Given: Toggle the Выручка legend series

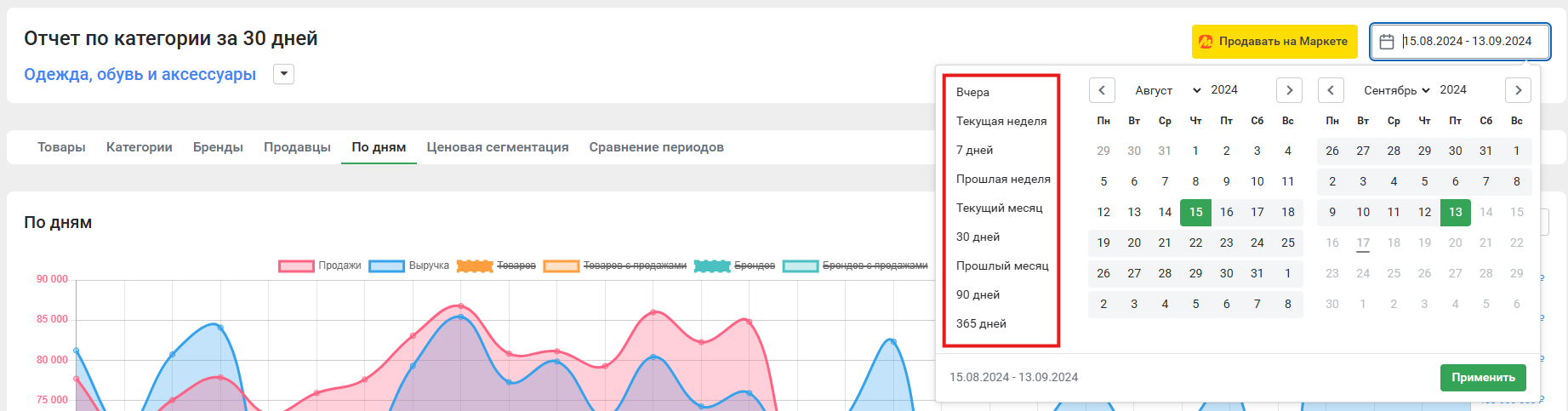Looking at the screenshot, I should click(x=410, y=265).
